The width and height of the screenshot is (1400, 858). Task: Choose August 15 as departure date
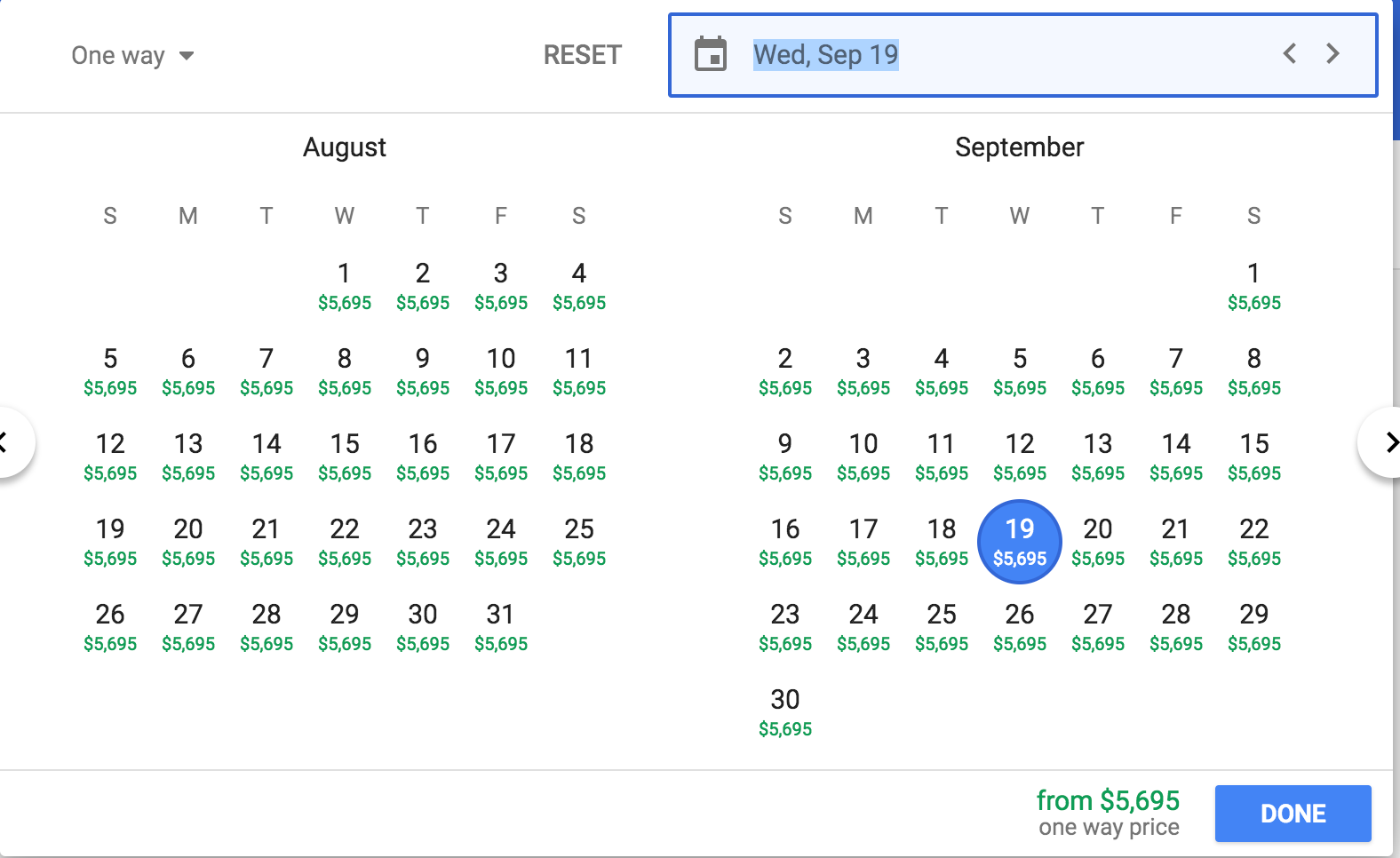click(345, 456)
